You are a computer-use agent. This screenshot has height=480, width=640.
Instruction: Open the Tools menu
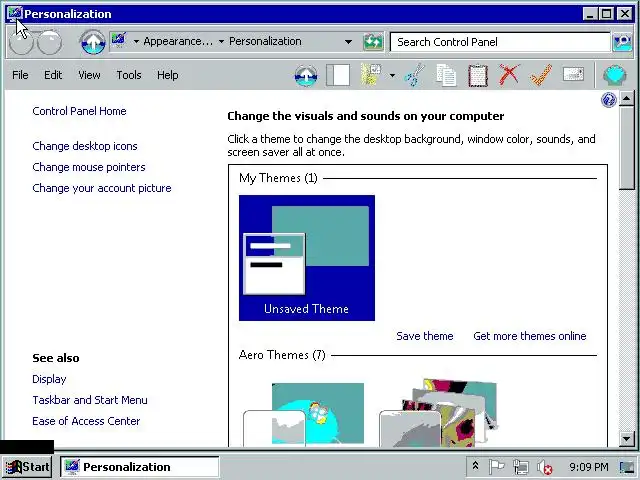click(x=129, y=75)
